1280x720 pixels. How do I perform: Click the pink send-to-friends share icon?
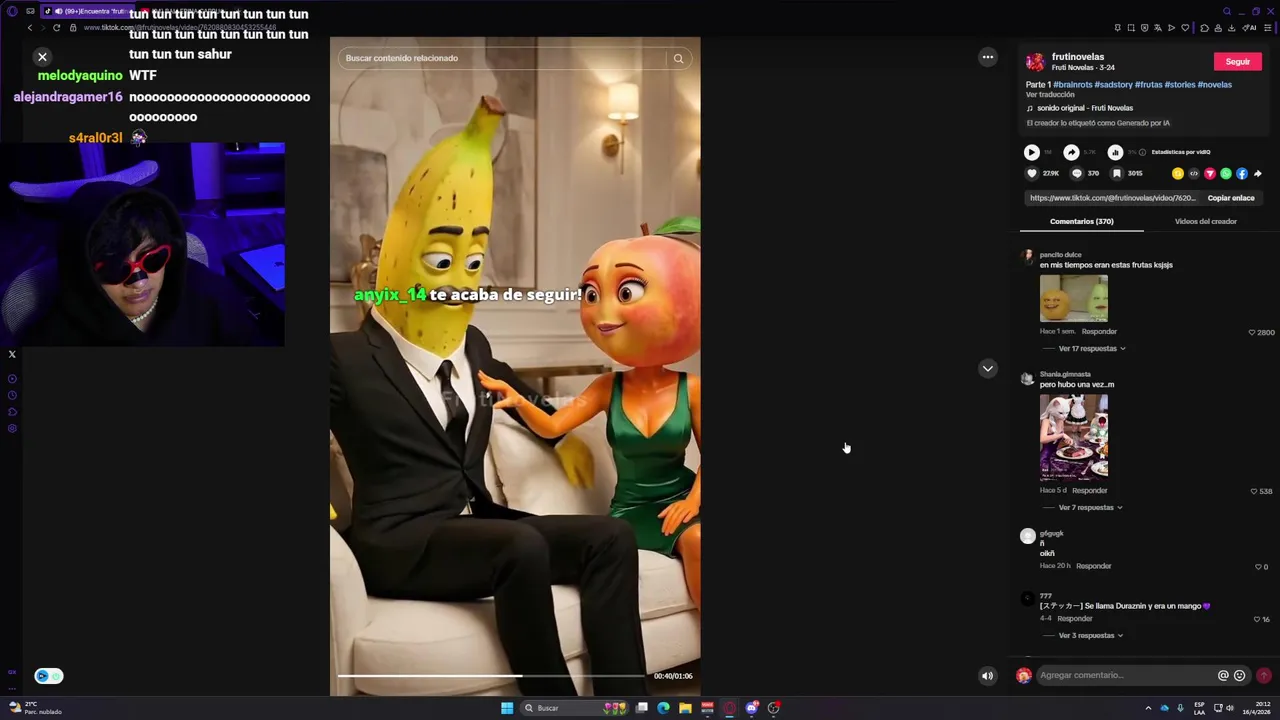tap(1210, 174)
